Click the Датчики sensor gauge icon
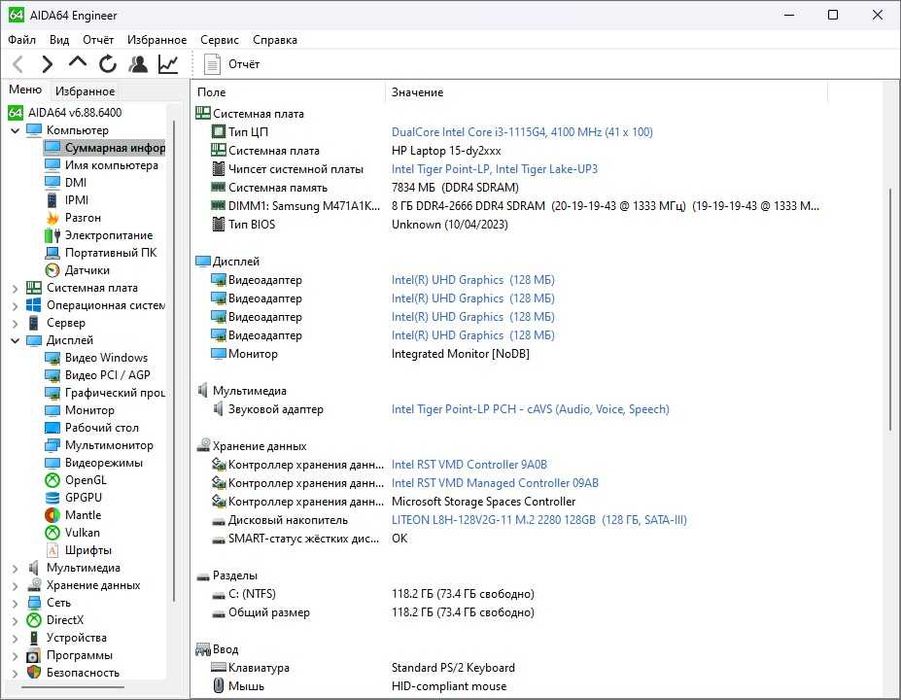This screenshot has height=700, width=901. [x=52, y=270]
